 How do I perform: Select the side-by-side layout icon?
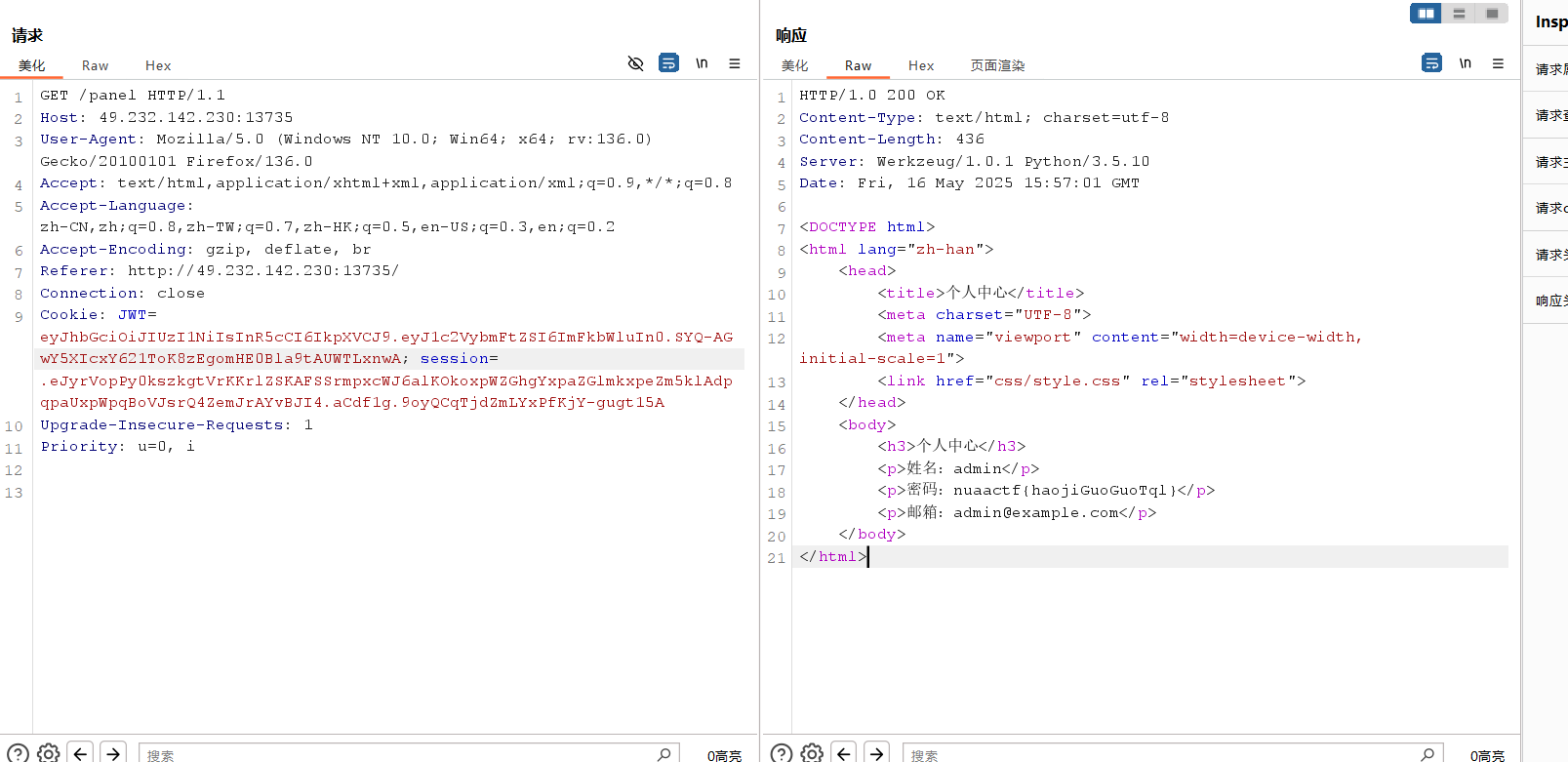click(x=1426, y=14)
